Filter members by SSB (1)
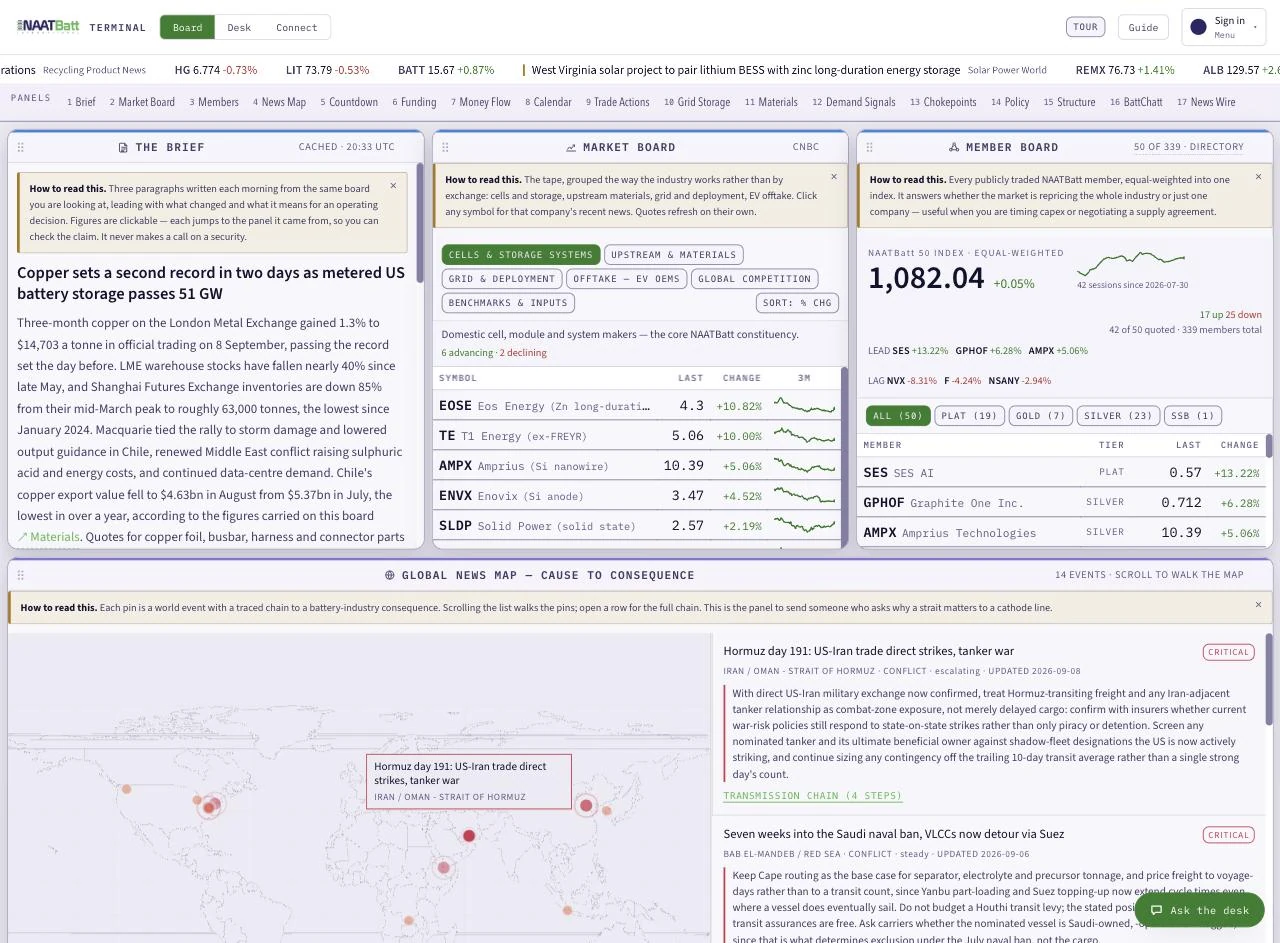Screen dimensions: 1280x943 pos(1193,416)
